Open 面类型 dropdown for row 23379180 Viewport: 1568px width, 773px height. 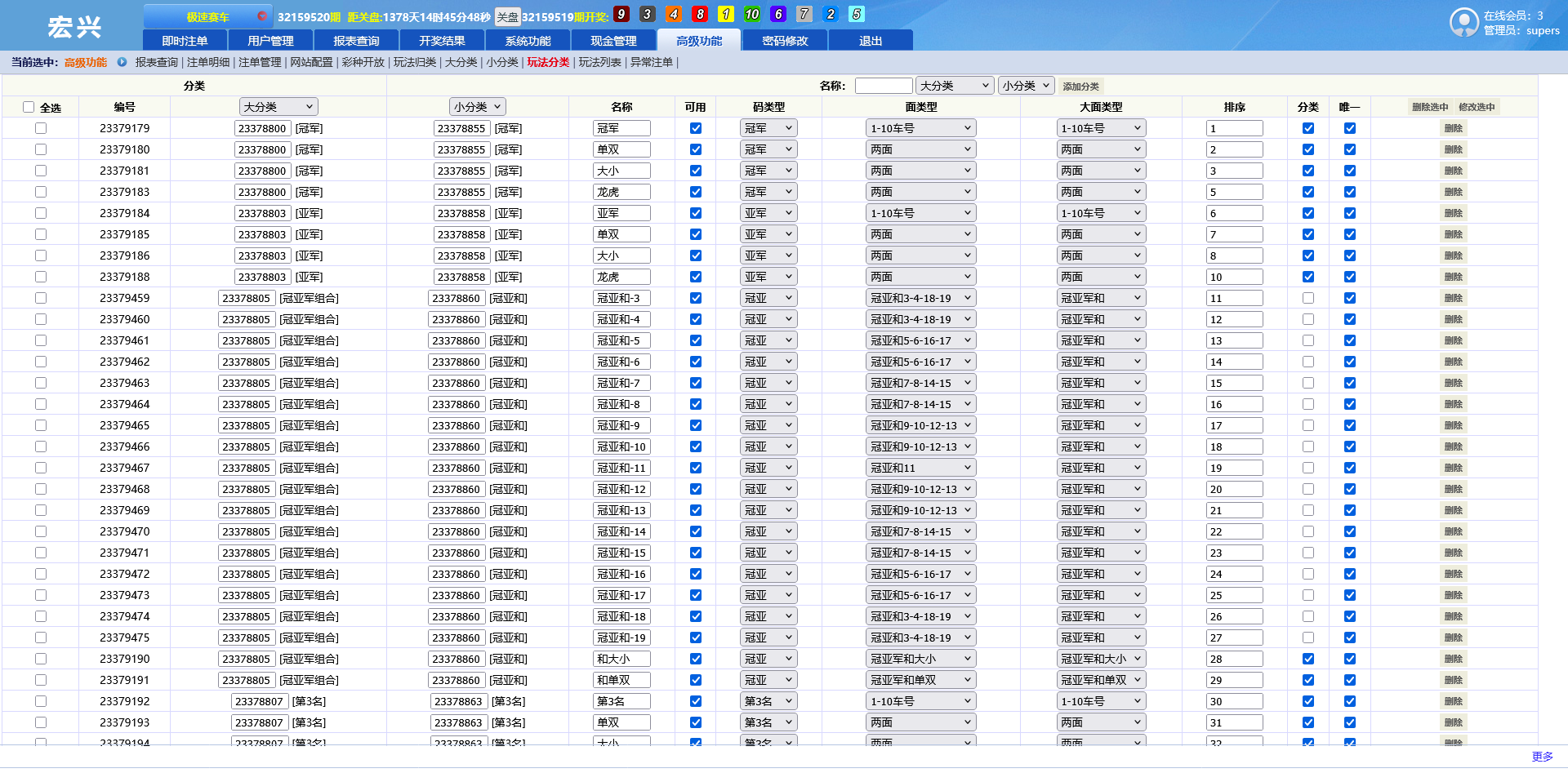(x=920, y=149)
